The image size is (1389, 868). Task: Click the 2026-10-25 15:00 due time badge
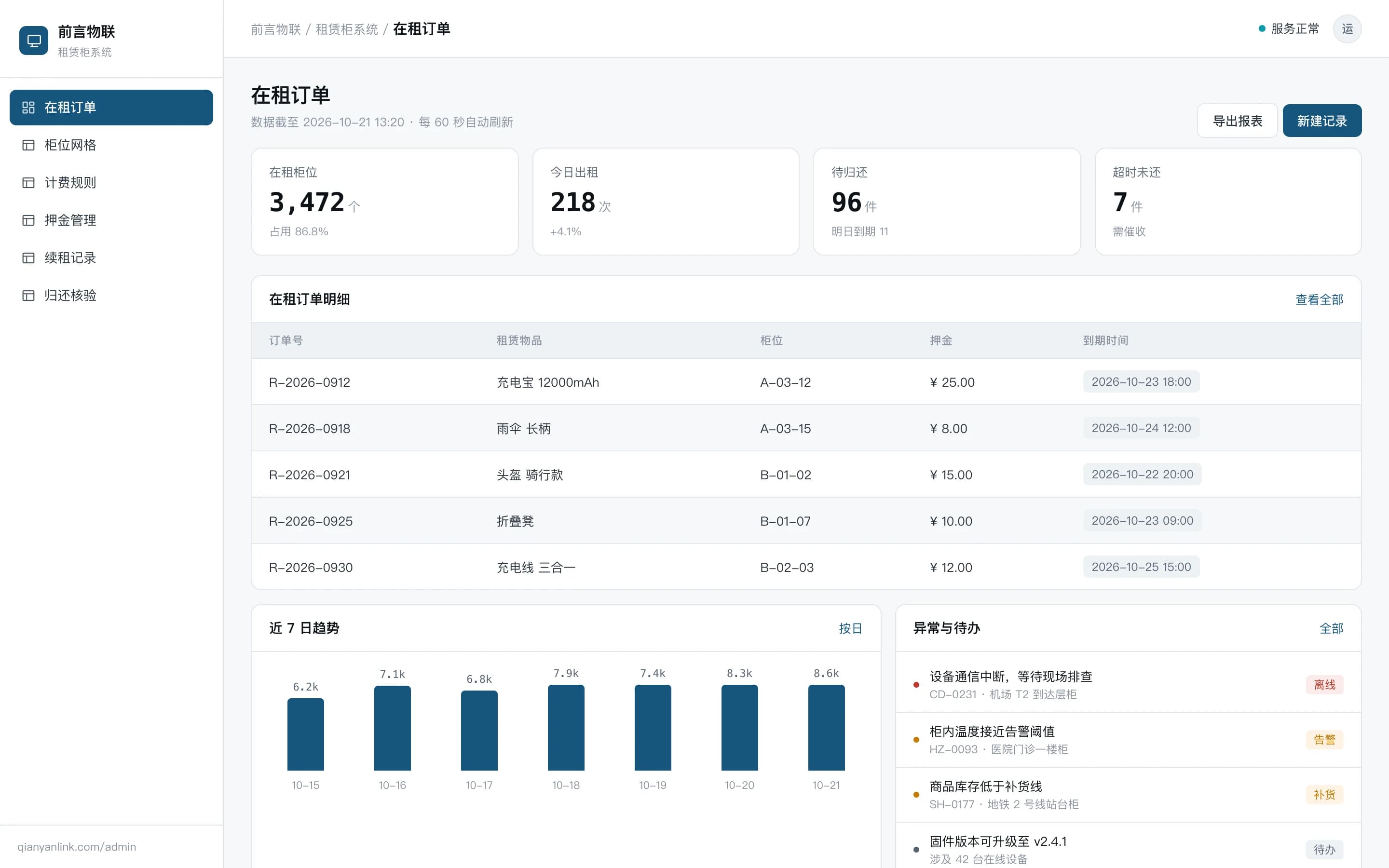(1141, 567)
